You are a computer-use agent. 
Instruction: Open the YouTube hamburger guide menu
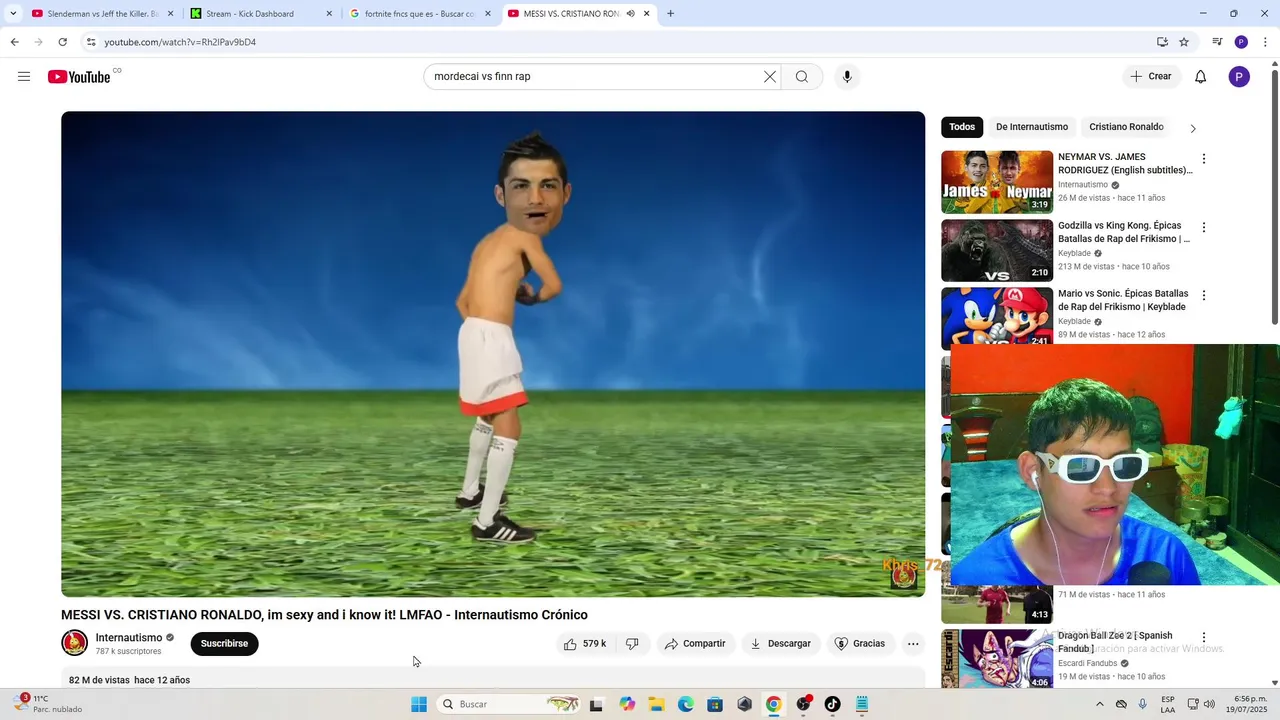24,77
